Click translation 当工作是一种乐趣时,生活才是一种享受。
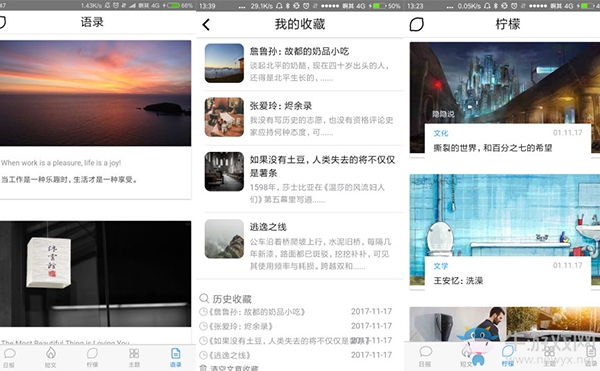Image resolution: width=600 pixels, height=371 pixels. (x=69, y=179)
